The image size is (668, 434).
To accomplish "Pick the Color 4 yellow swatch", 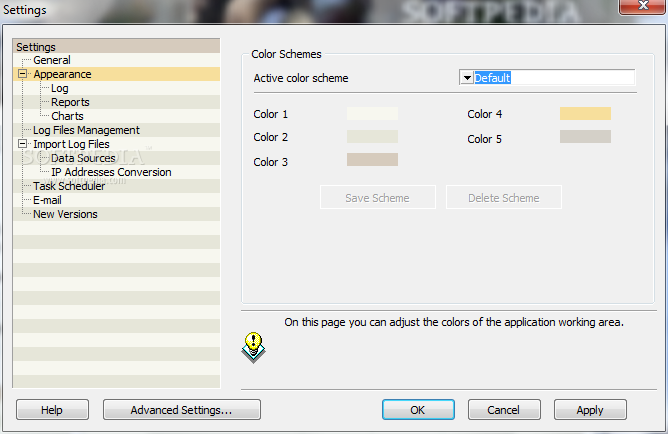I will tap(585, 114).
